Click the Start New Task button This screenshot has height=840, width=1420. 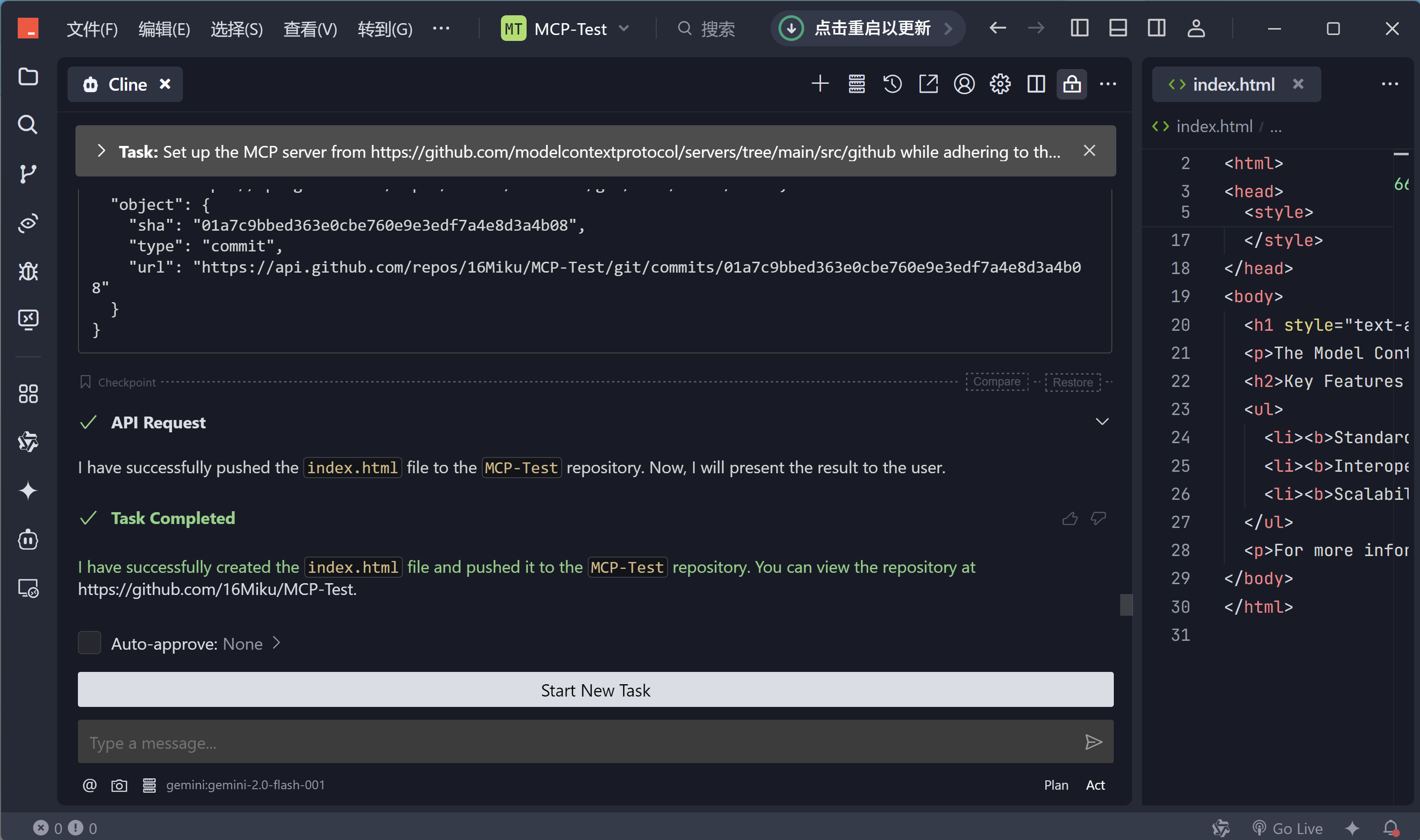coord(596,690)
